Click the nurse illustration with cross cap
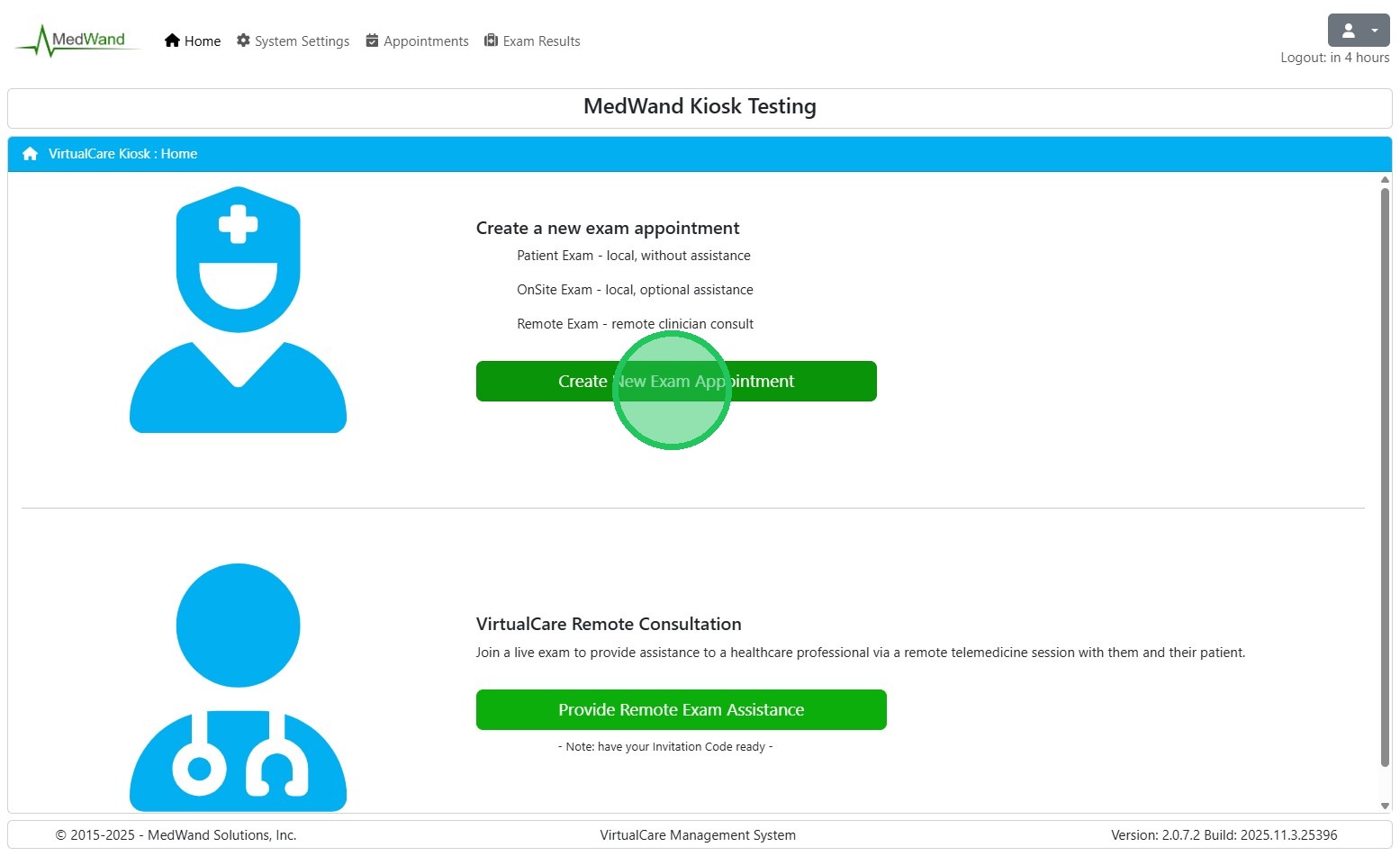1400x856 pixels. (238, 309)
